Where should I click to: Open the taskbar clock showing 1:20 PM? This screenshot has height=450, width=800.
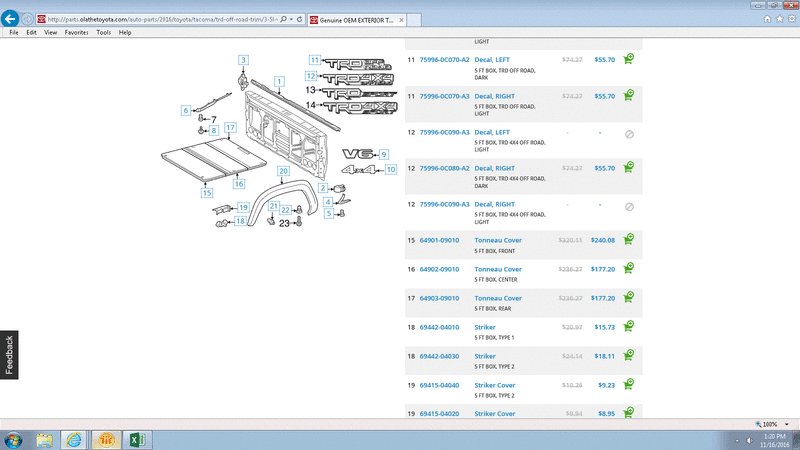point(774,440)
